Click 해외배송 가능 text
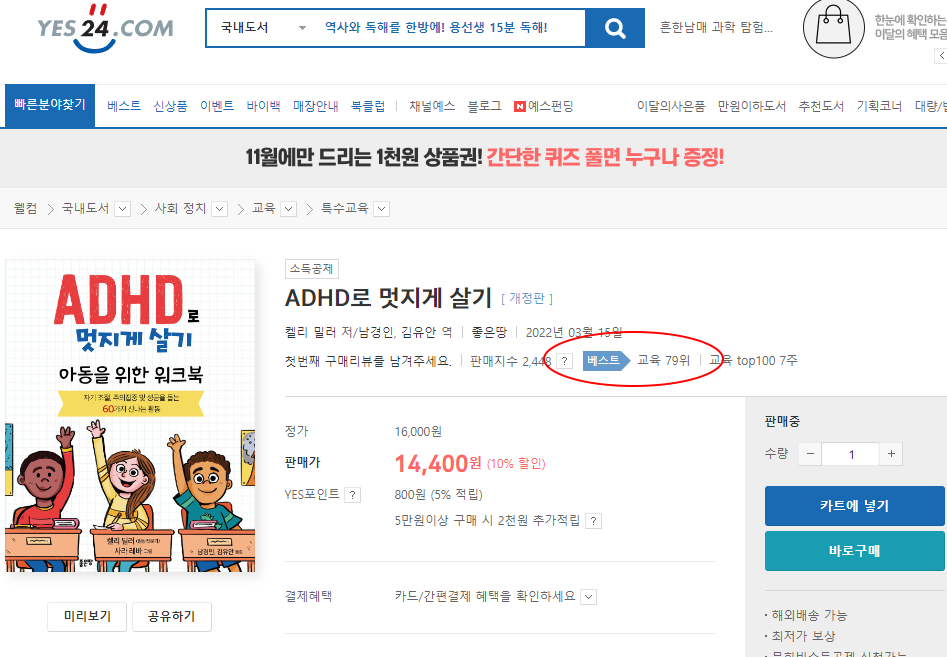This screenshot has width=947, height=657. point(809,615)
